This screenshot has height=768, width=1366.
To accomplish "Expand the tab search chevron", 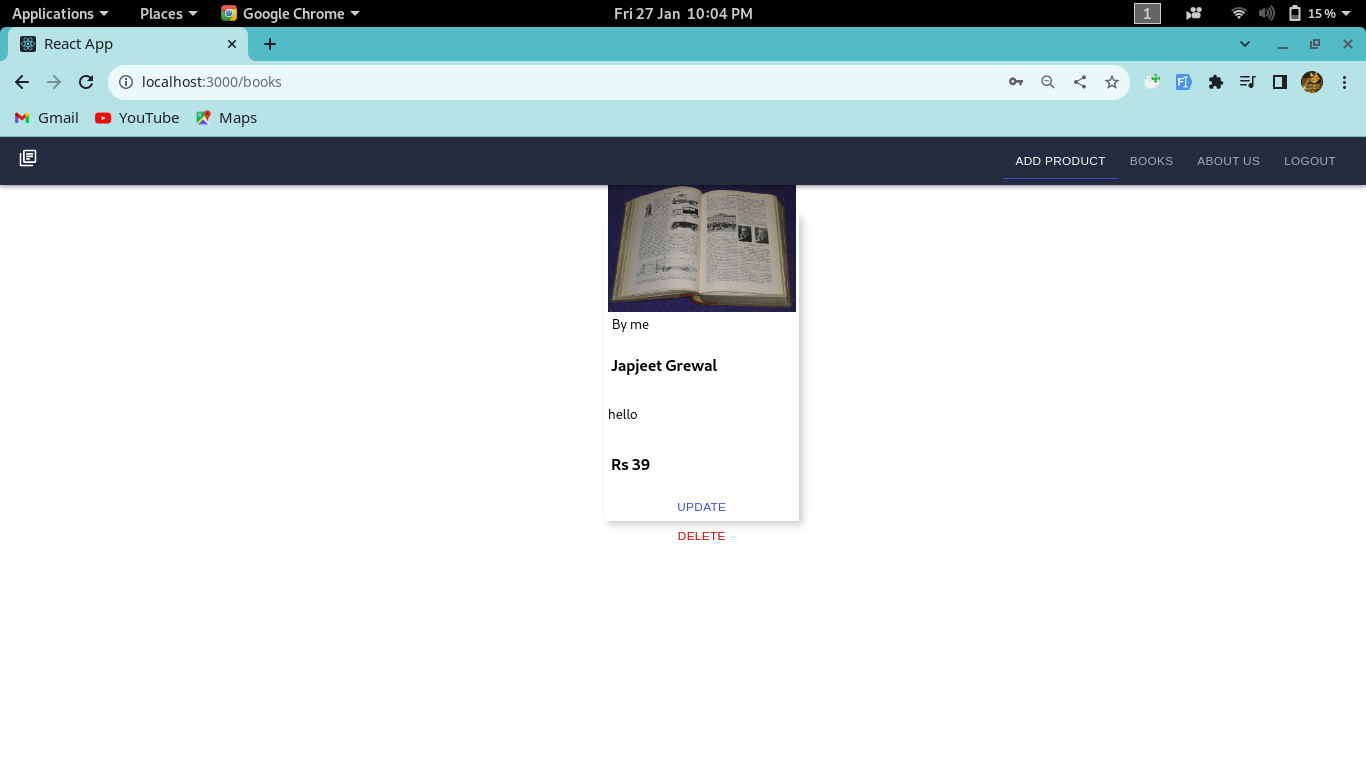I will (x=1245, y=44).
